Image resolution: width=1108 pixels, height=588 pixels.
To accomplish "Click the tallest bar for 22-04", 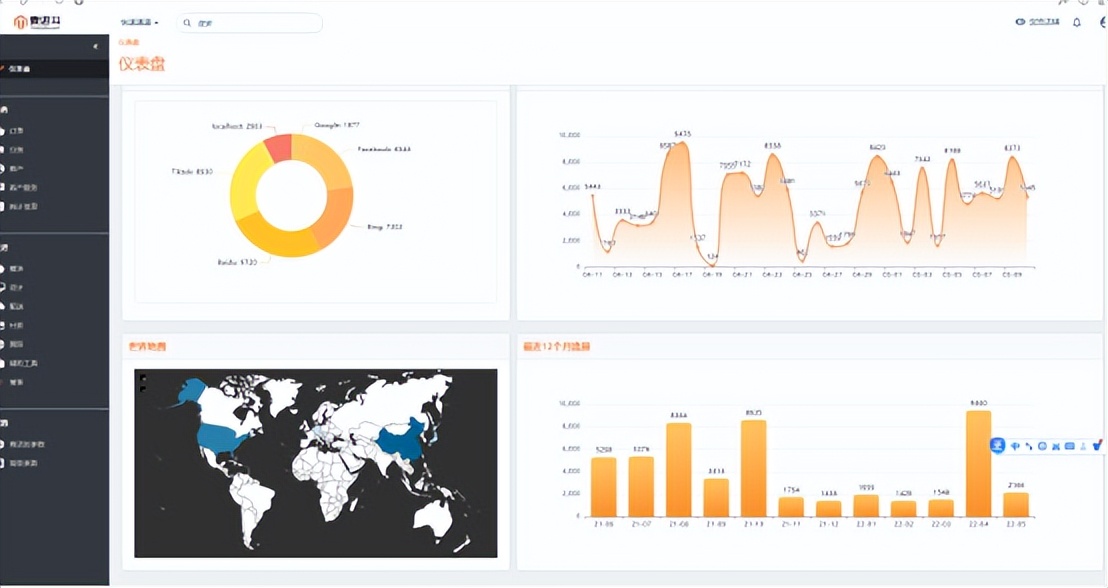I will click(978, 463).
